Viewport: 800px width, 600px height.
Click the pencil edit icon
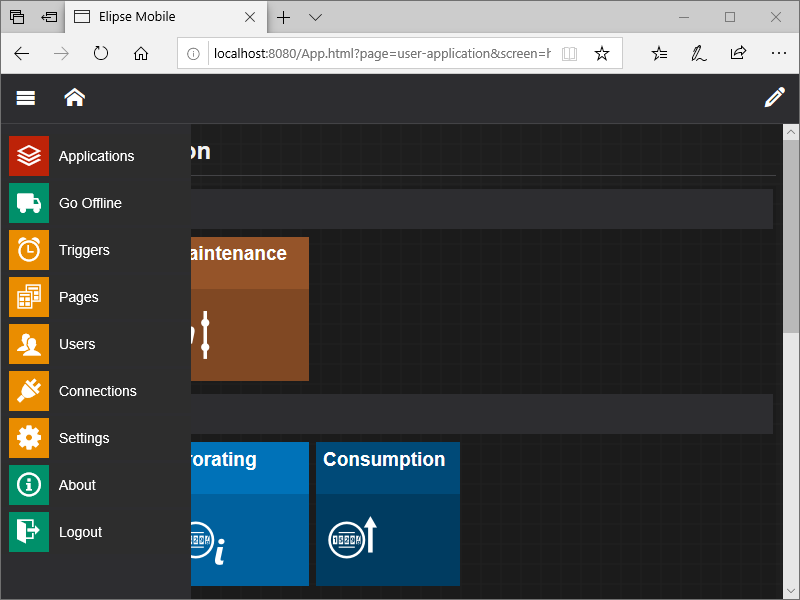point(774,98)
